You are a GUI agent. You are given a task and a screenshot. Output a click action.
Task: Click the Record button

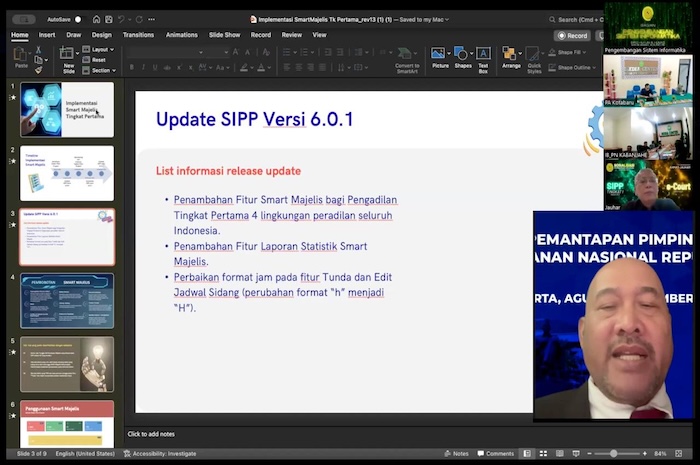pyautogui.click(x=572, y=35)
